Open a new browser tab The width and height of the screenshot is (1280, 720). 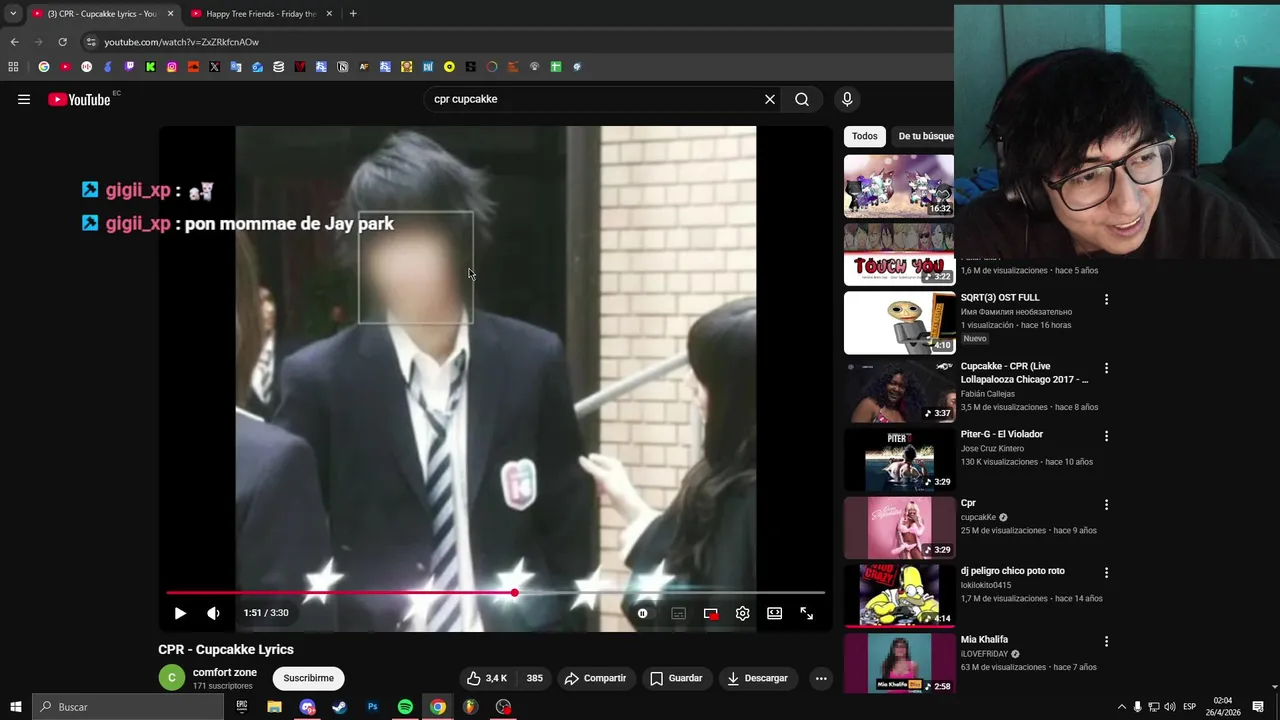click(x=353, y=14)
